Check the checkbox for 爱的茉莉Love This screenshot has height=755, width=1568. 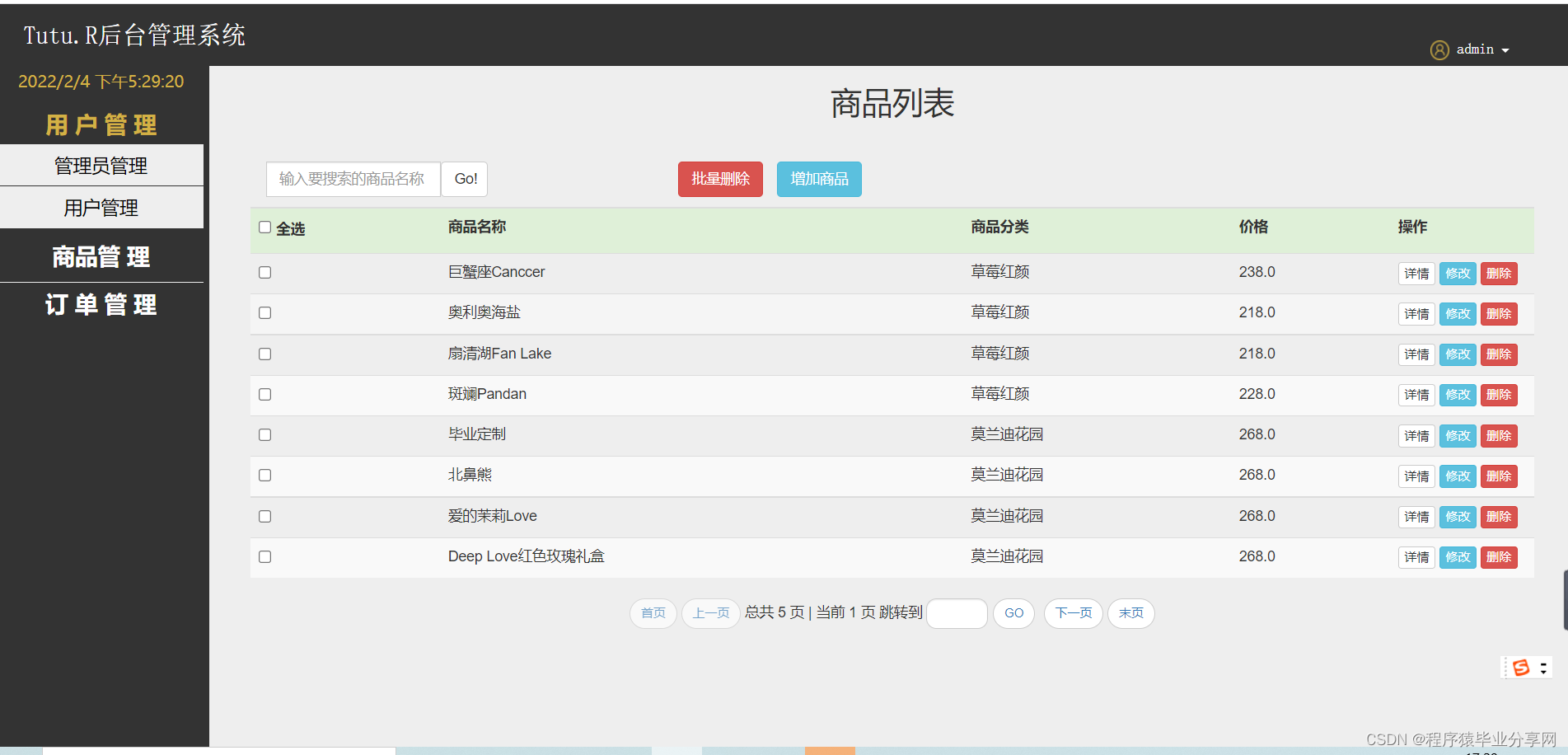coord(264,516)
